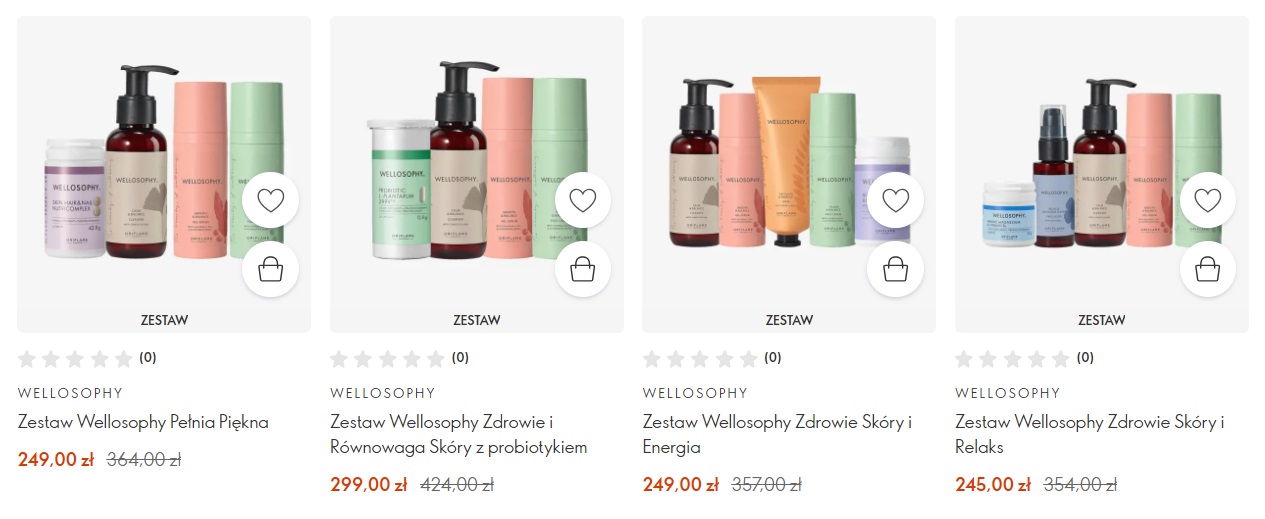Favorite the Zdrowie i Równowaga Skóry set
This screenshot has width=1265, height=519.
583,201
